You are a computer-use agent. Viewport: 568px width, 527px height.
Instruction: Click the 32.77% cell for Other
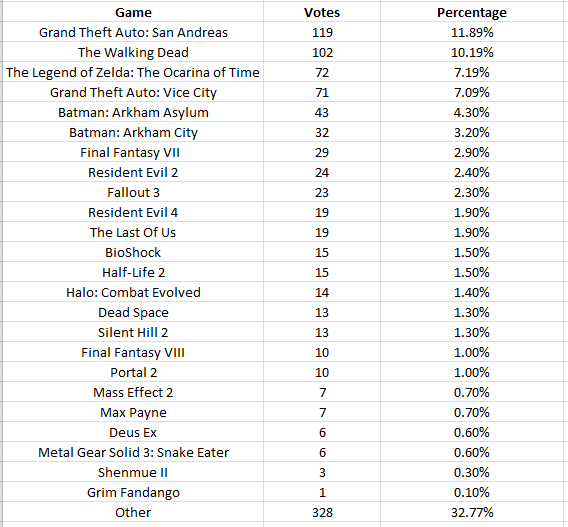point(472,512)
